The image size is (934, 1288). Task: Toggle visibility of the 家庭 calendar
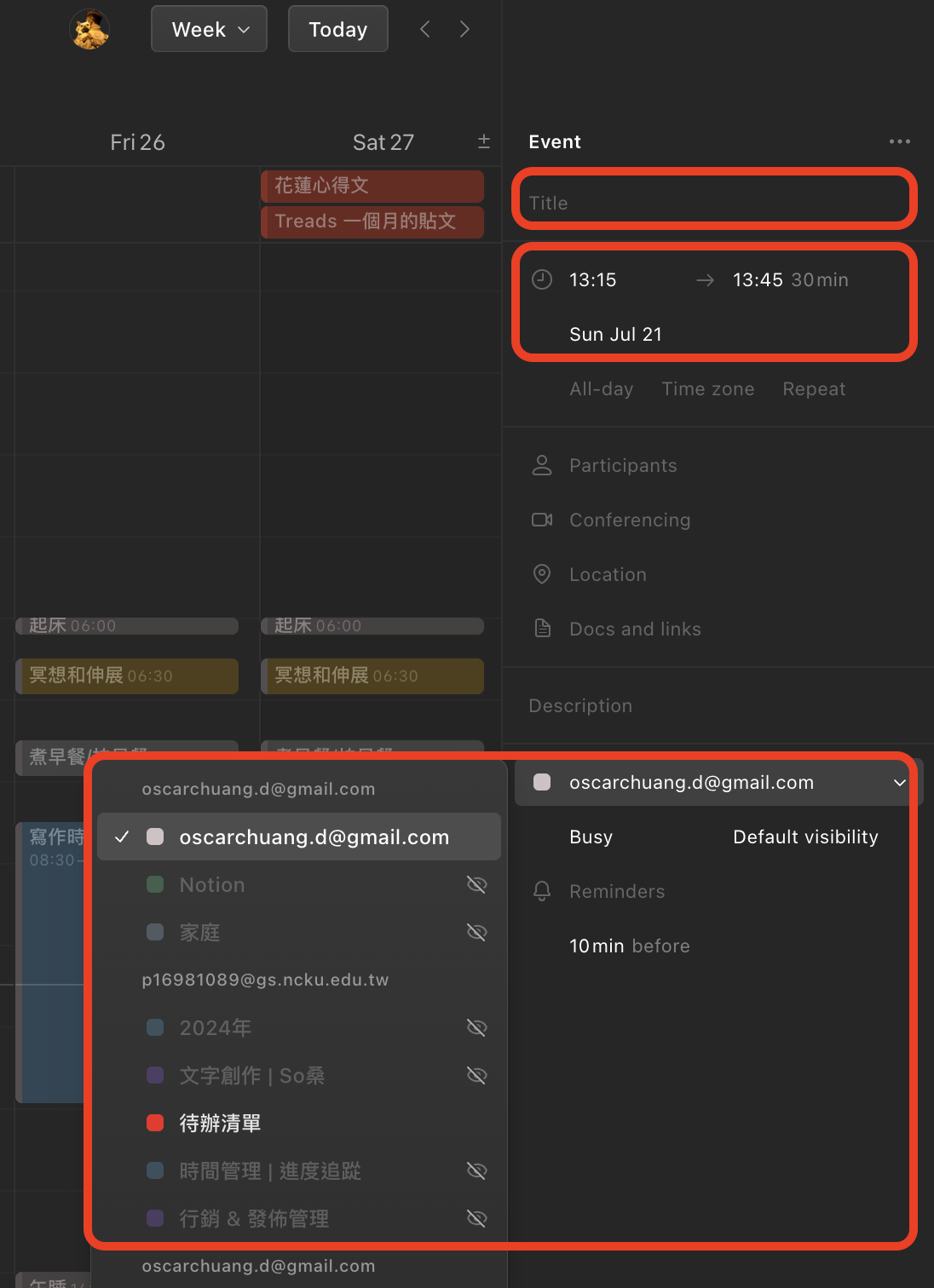click(476, 933)
